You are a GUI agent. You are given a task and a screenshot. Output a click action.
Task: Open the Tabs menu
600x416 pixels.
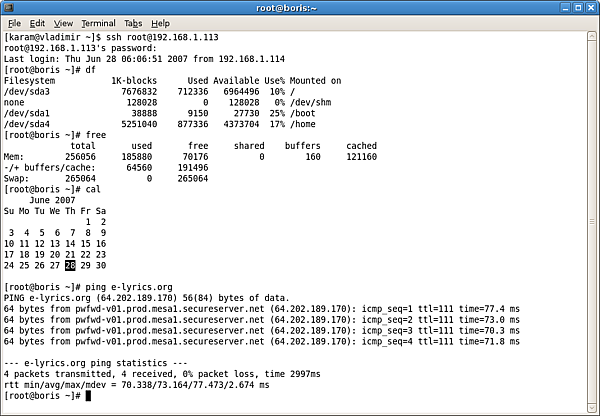coord(133,23)
